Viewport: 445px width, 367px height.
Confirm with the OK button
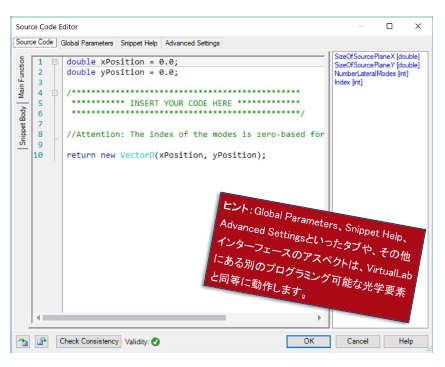pos(309,341)
